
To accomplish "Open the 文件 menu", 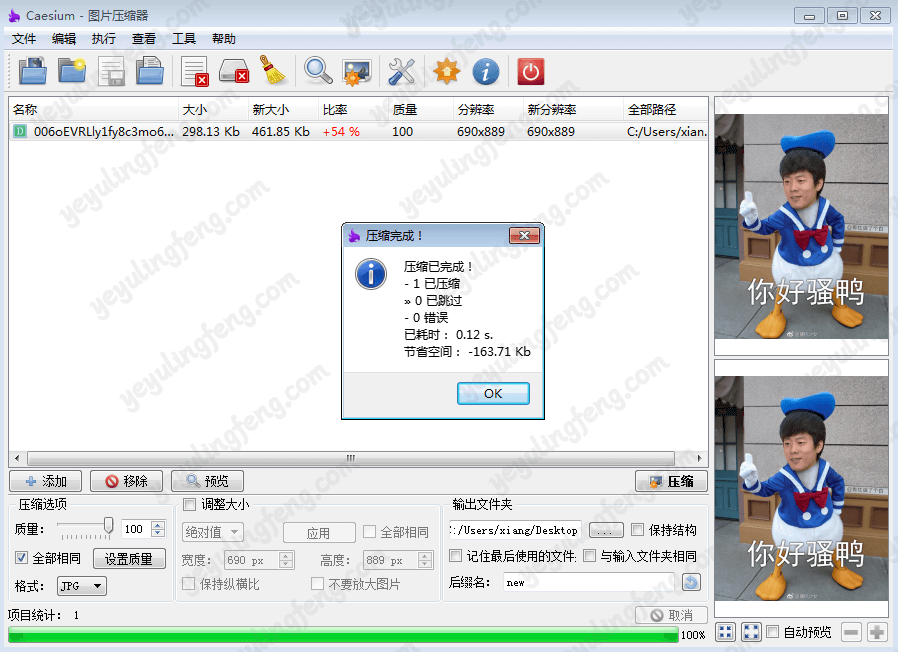I will (24, 38).
